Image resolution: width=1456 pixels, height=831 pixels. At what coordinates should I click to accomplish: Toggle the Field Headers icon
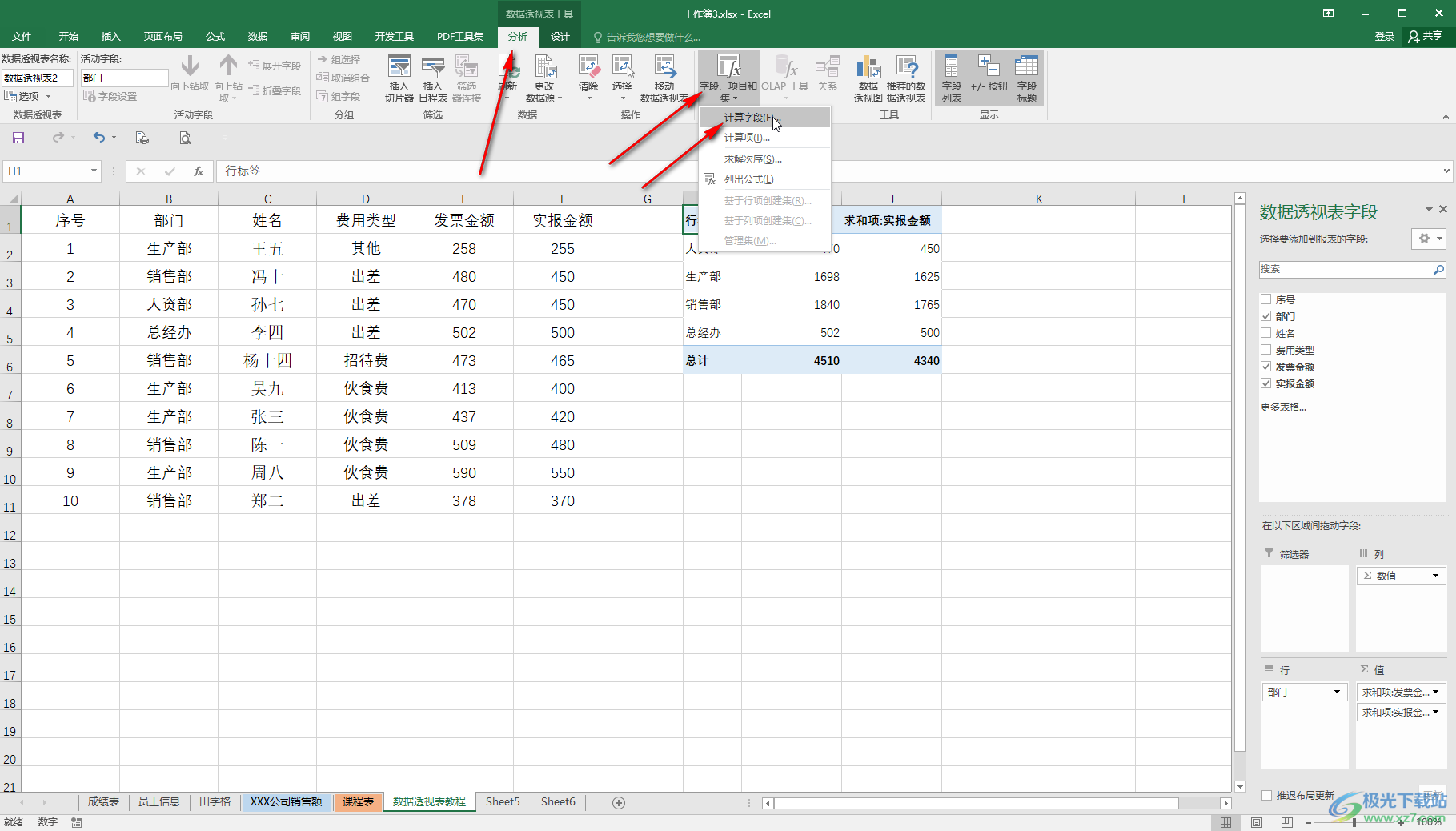pos(1027,78)
